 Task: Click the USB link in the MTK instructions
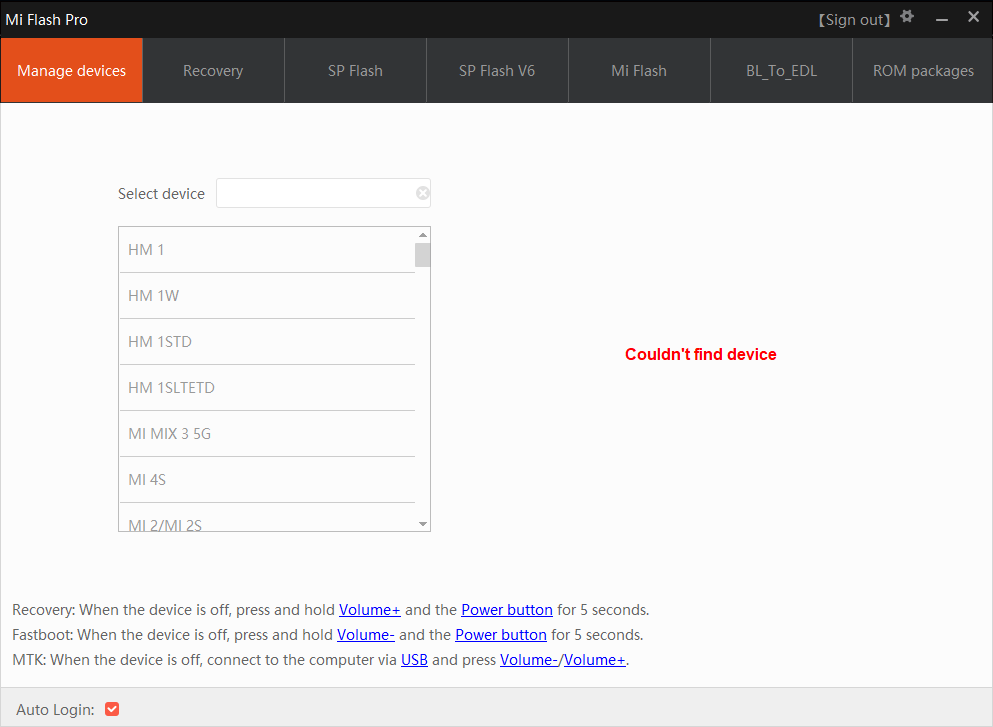point(414,659)
